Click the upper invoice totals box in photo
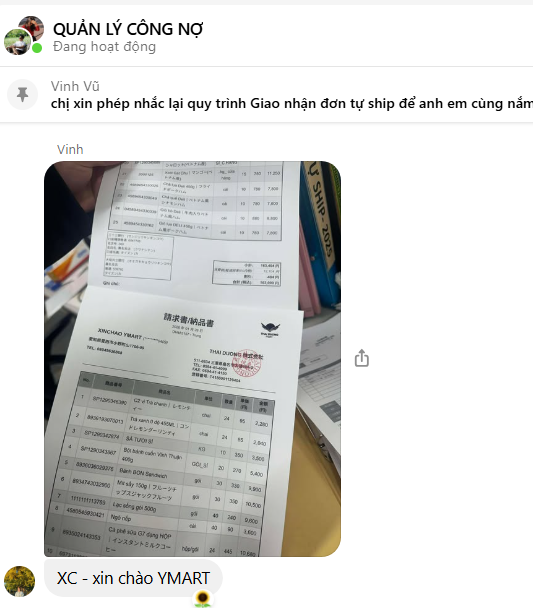 pos(247,274)
